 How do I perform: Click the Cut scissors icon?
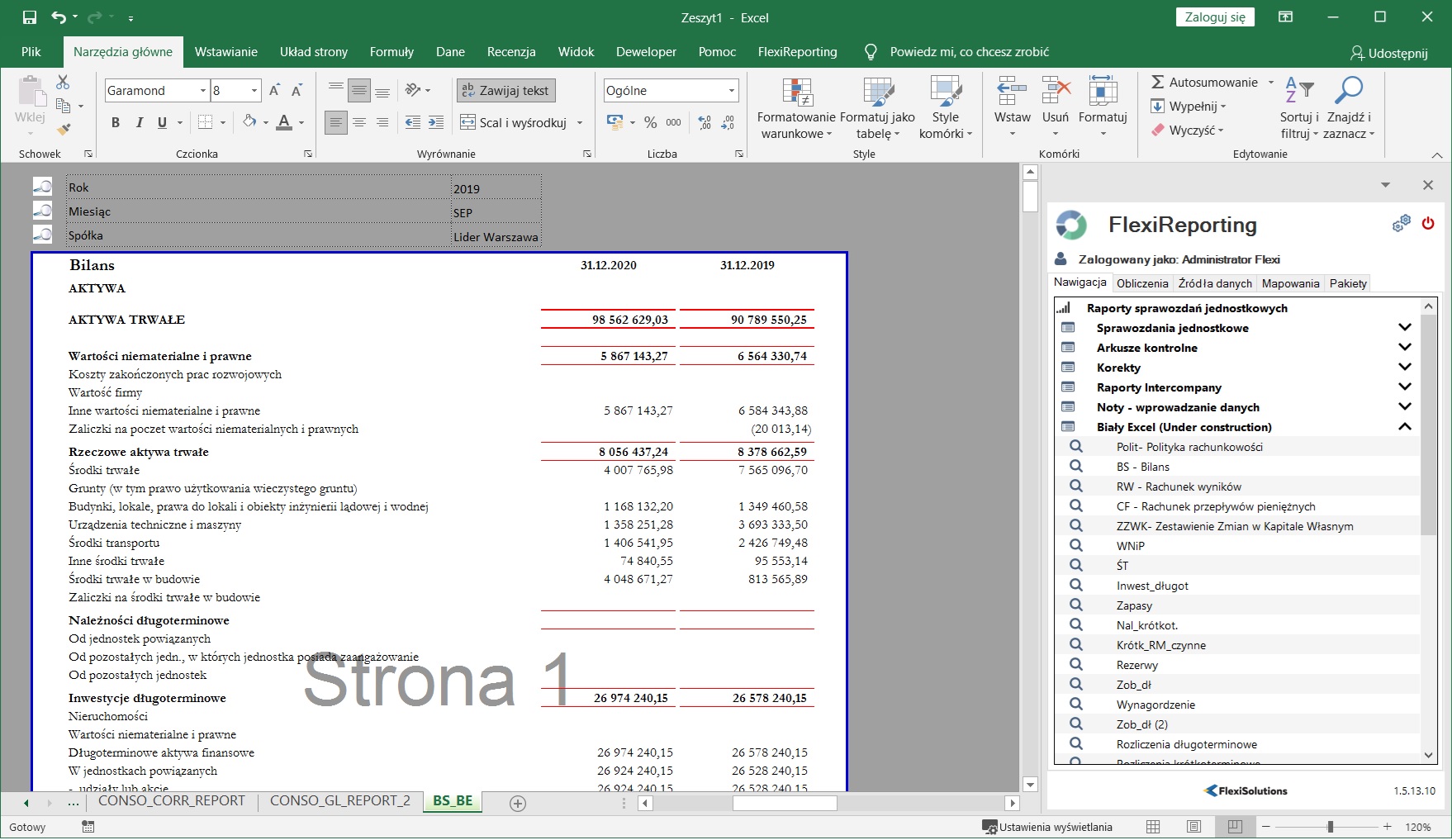(63, 83)
